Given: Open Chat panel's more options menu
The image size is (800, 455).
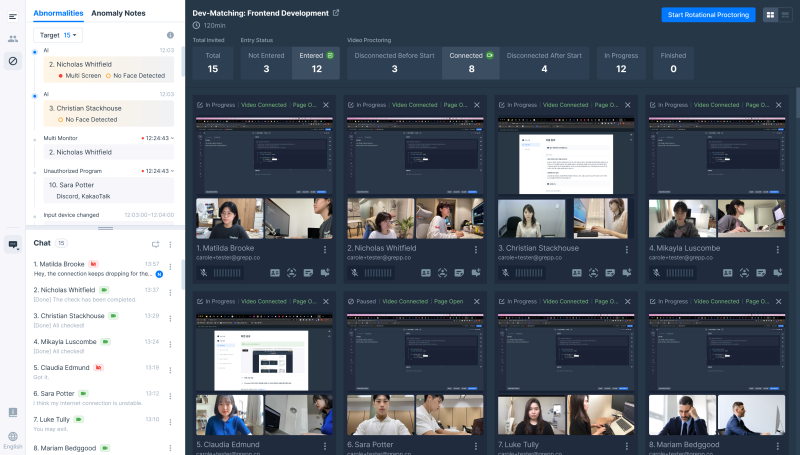Looking at the screenshot, I should click(x=170, y=243).
